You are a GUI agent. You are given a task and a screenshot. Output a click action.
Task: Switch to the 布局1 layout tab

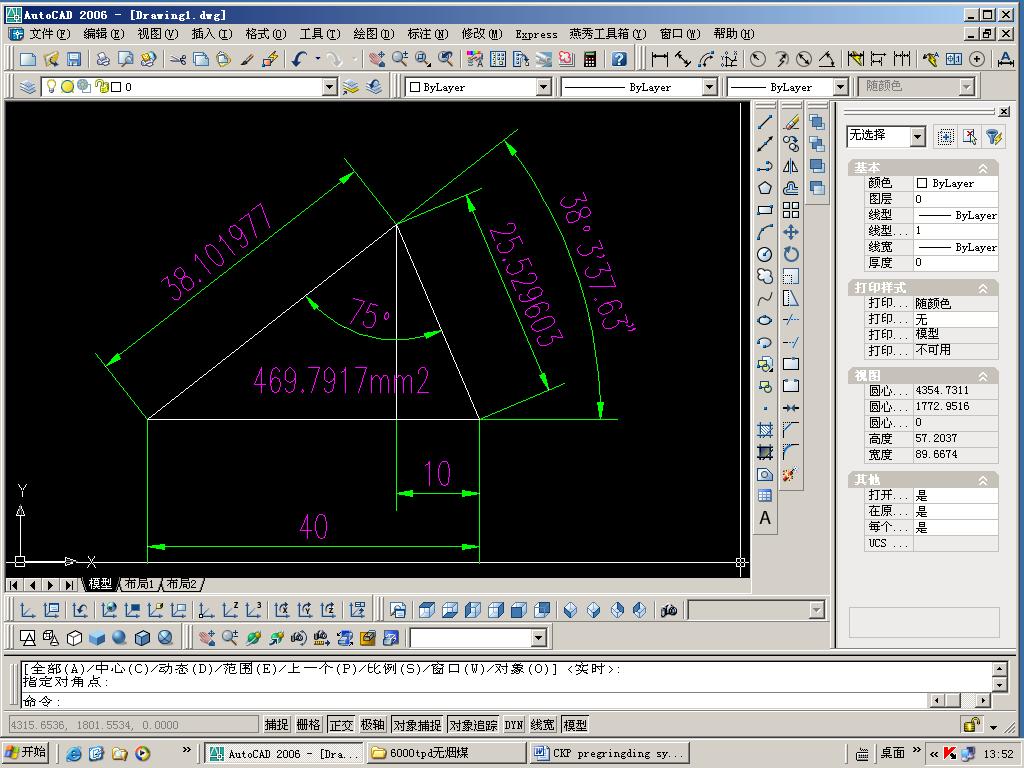(x=139, y=584)
